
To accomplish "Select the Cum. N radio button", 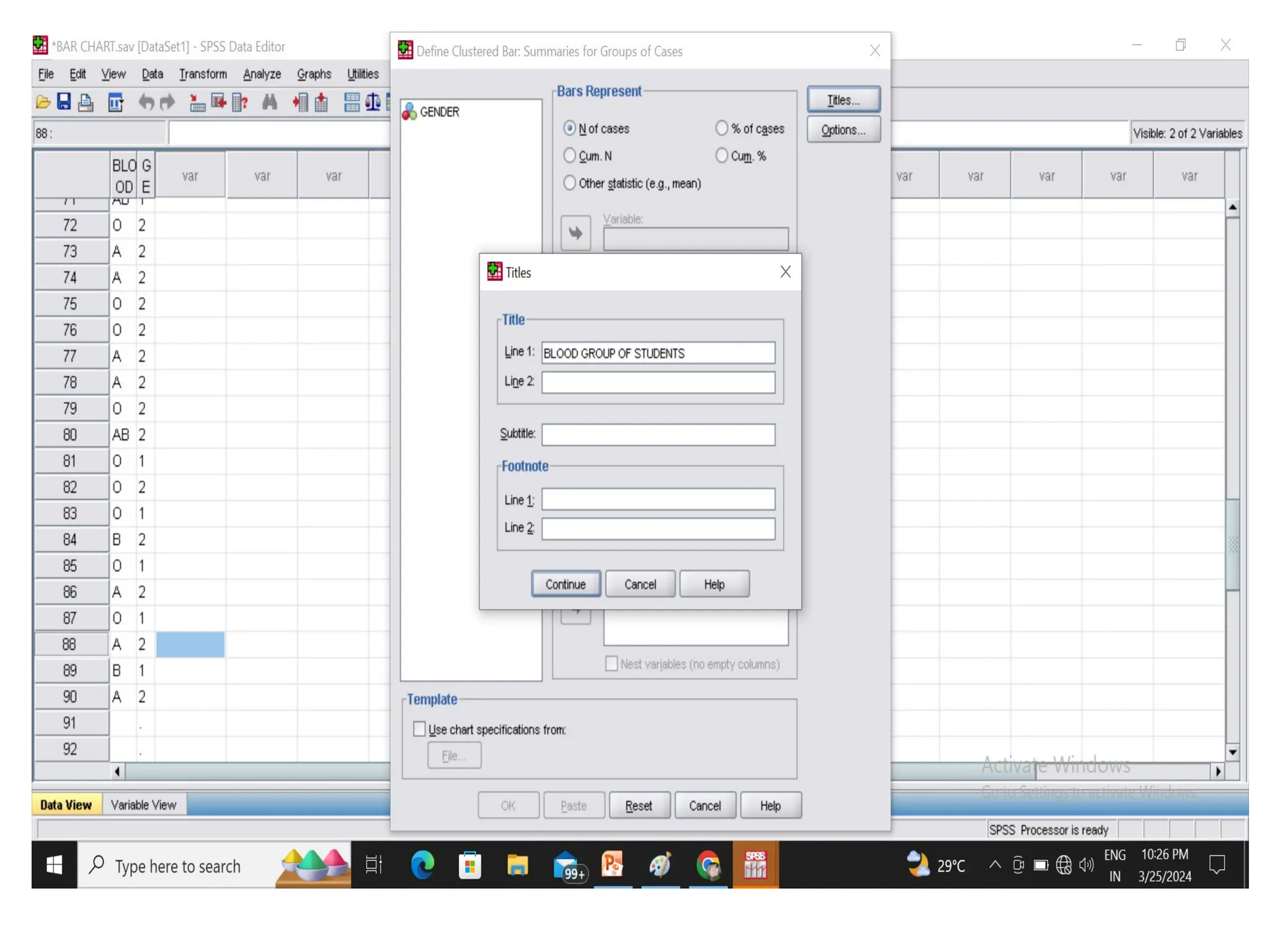I will pyautogui.click(x=569, y=156).
